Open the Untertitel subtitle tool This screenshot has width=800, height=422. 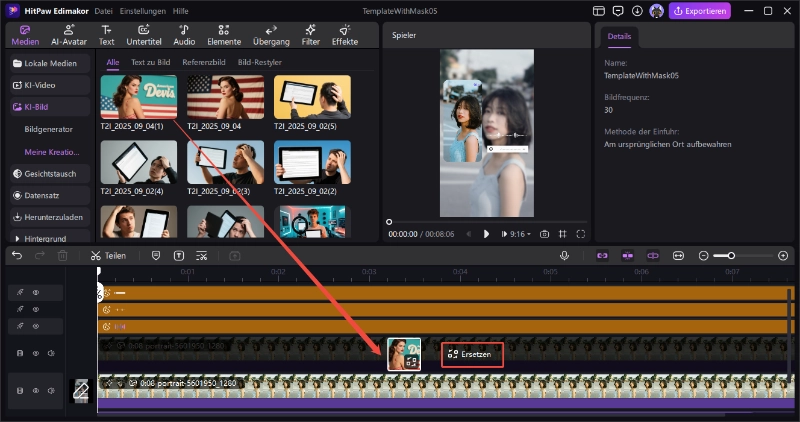click(144, 35)
